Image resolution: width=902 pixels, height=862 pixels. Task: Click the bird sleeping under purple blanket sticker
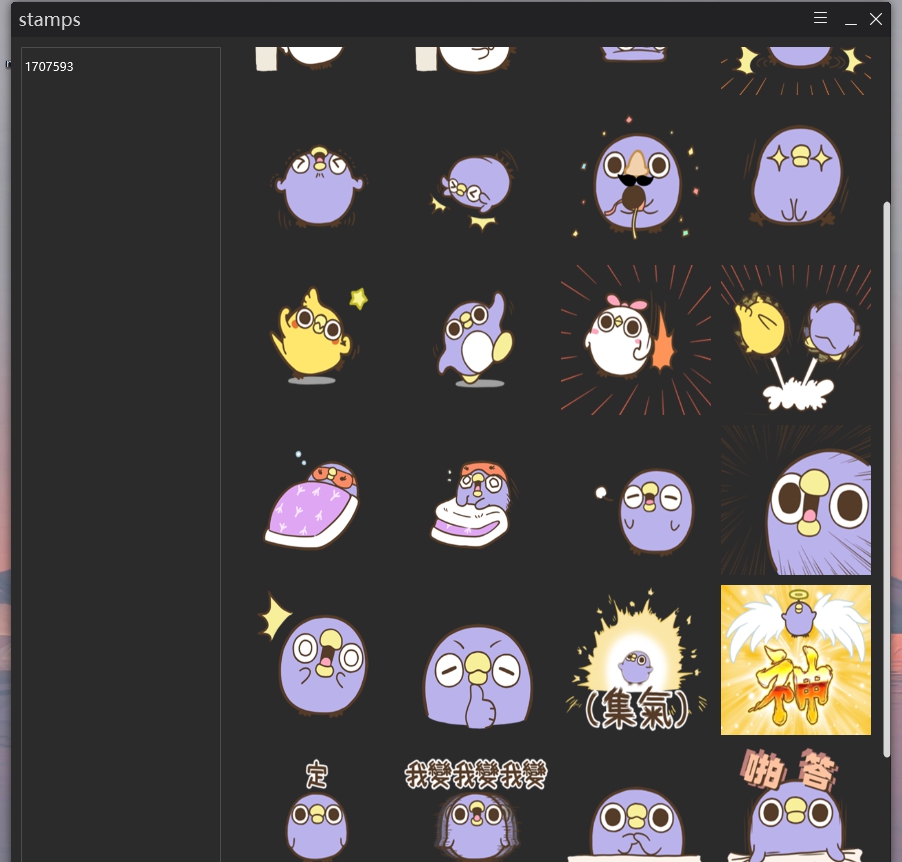coord(315,500)
